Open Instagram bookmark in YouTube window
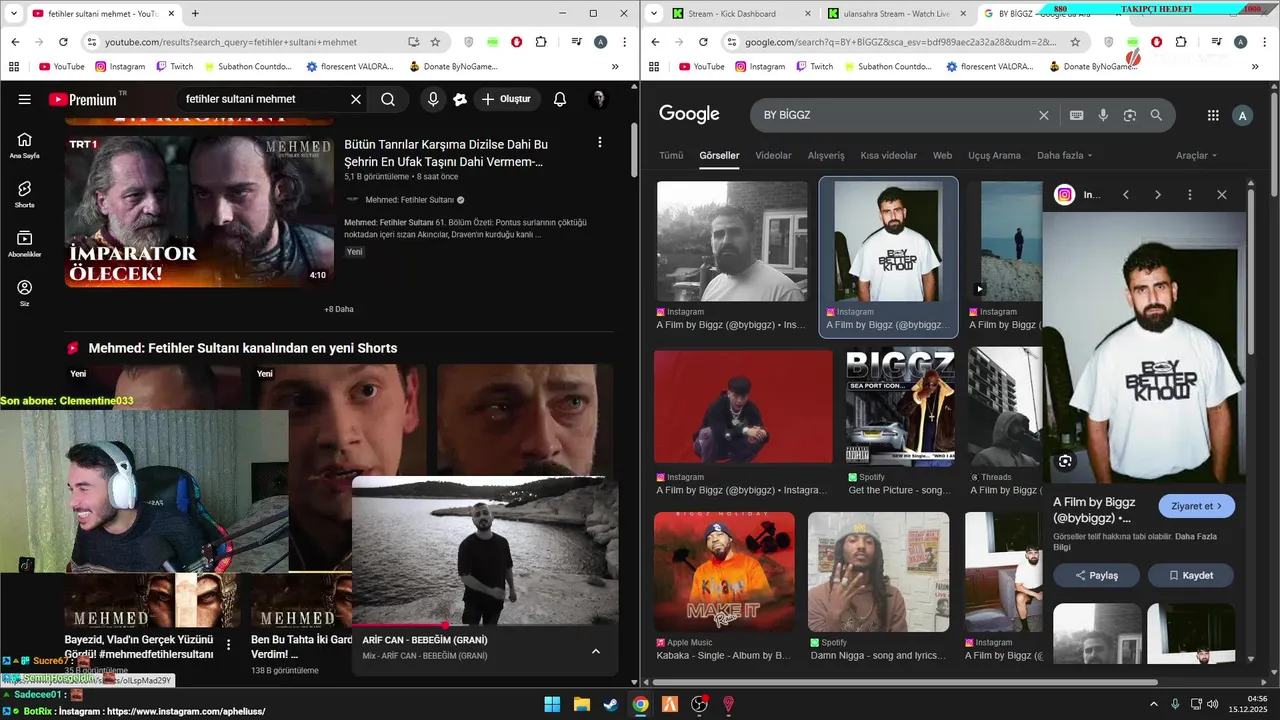This screenshot has width=1280, height=720. 120,66
